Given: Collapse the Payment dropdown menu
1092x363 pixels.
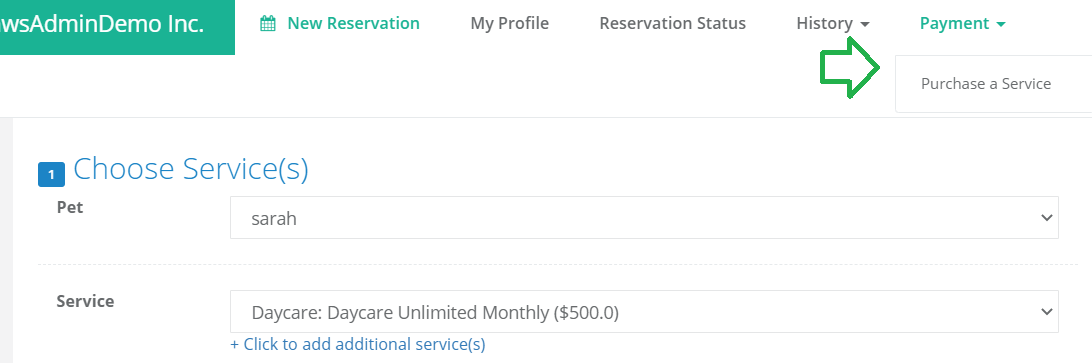Looking at the screenshot, I should [962, 24].
